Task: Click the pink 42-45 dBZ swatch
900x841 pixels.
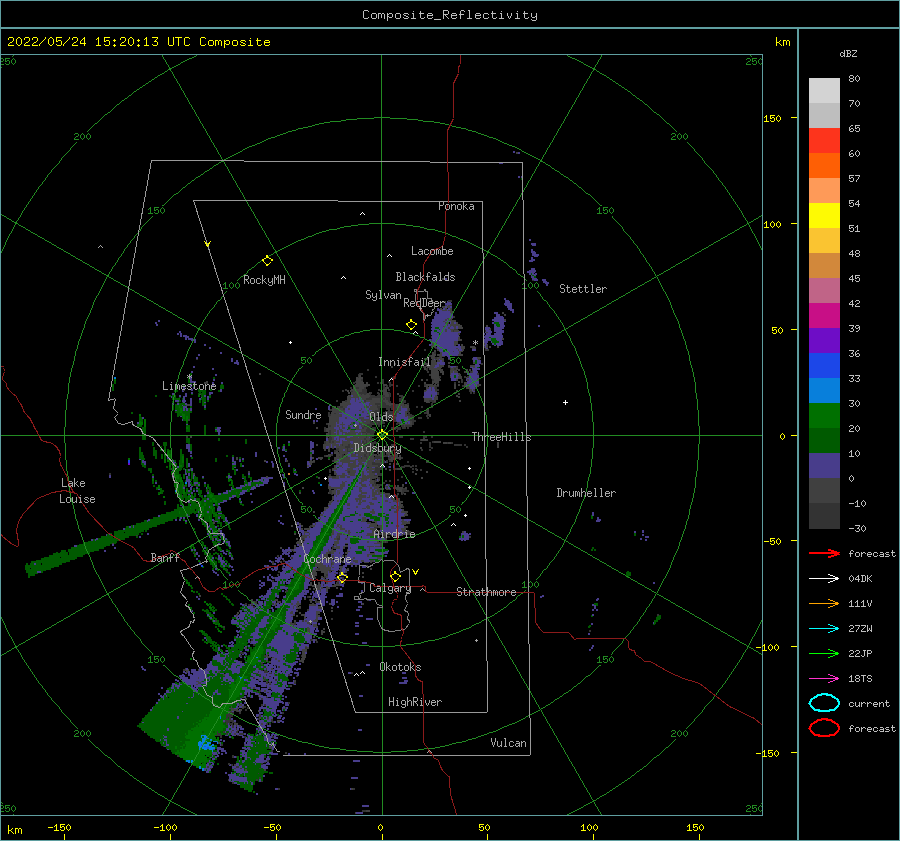Action: (x=824, y=290)
